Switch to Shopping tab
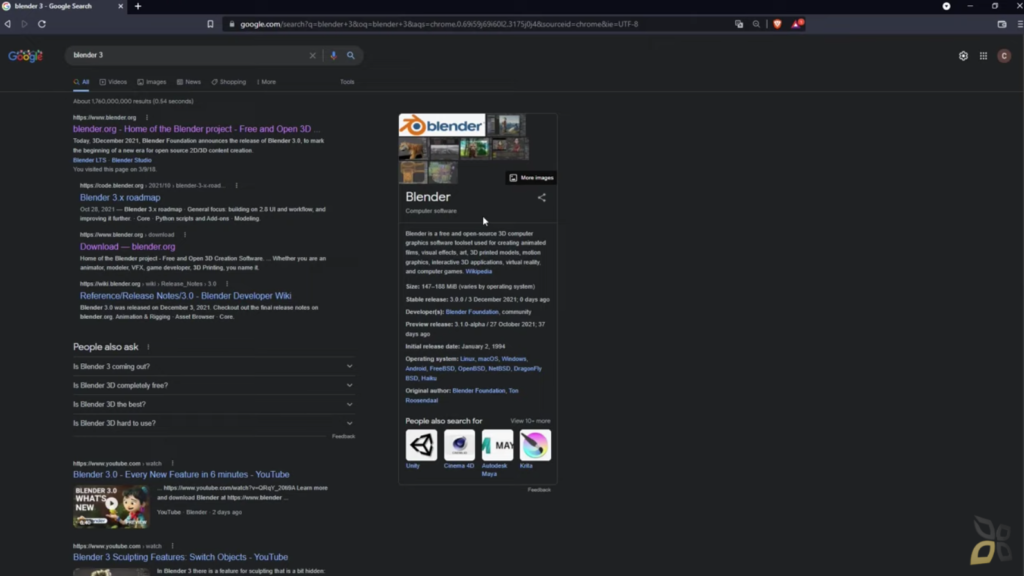 click(229, 82)
